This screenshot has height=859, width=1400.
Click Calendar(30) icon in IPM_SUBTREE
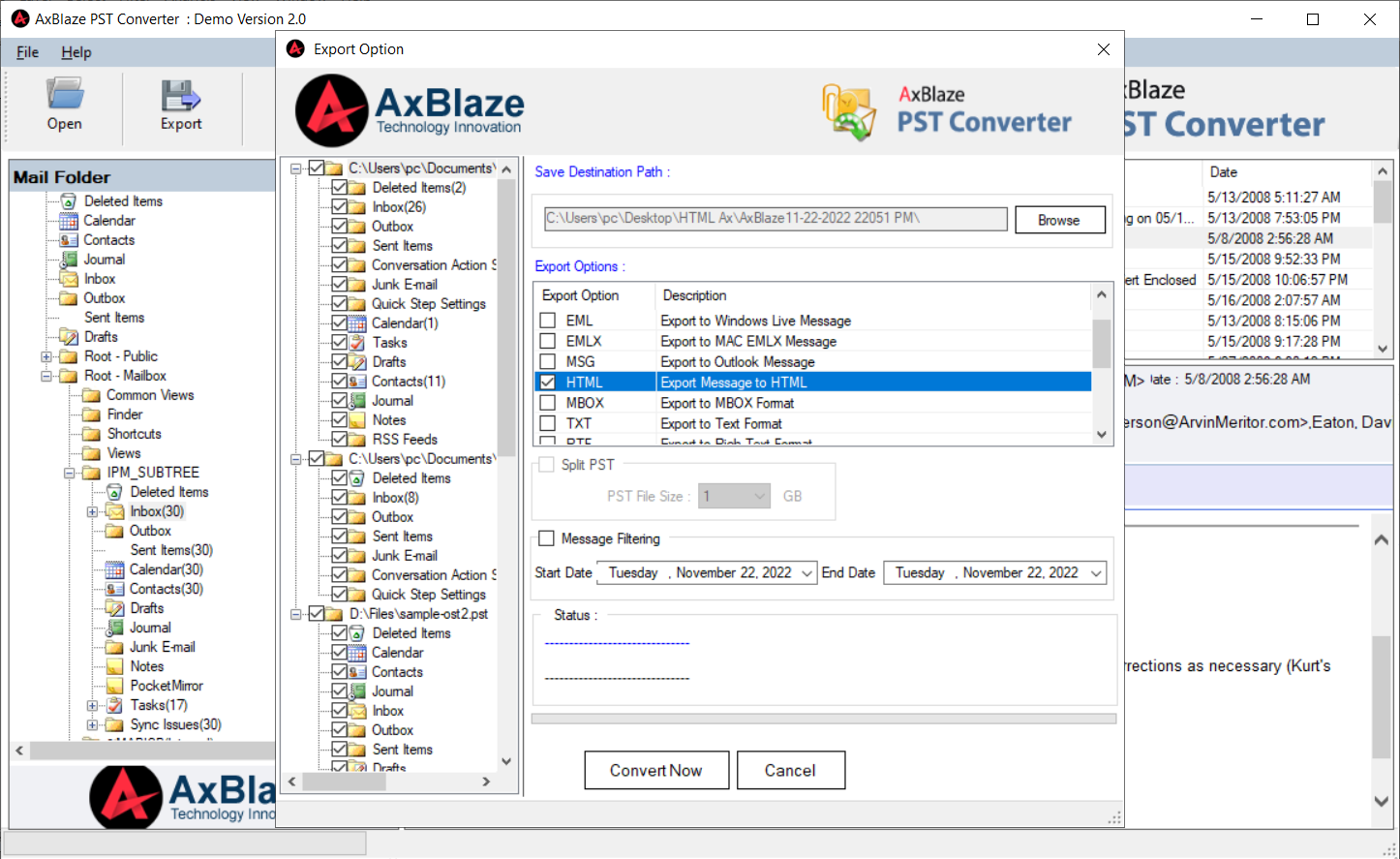tap(115, 569)
